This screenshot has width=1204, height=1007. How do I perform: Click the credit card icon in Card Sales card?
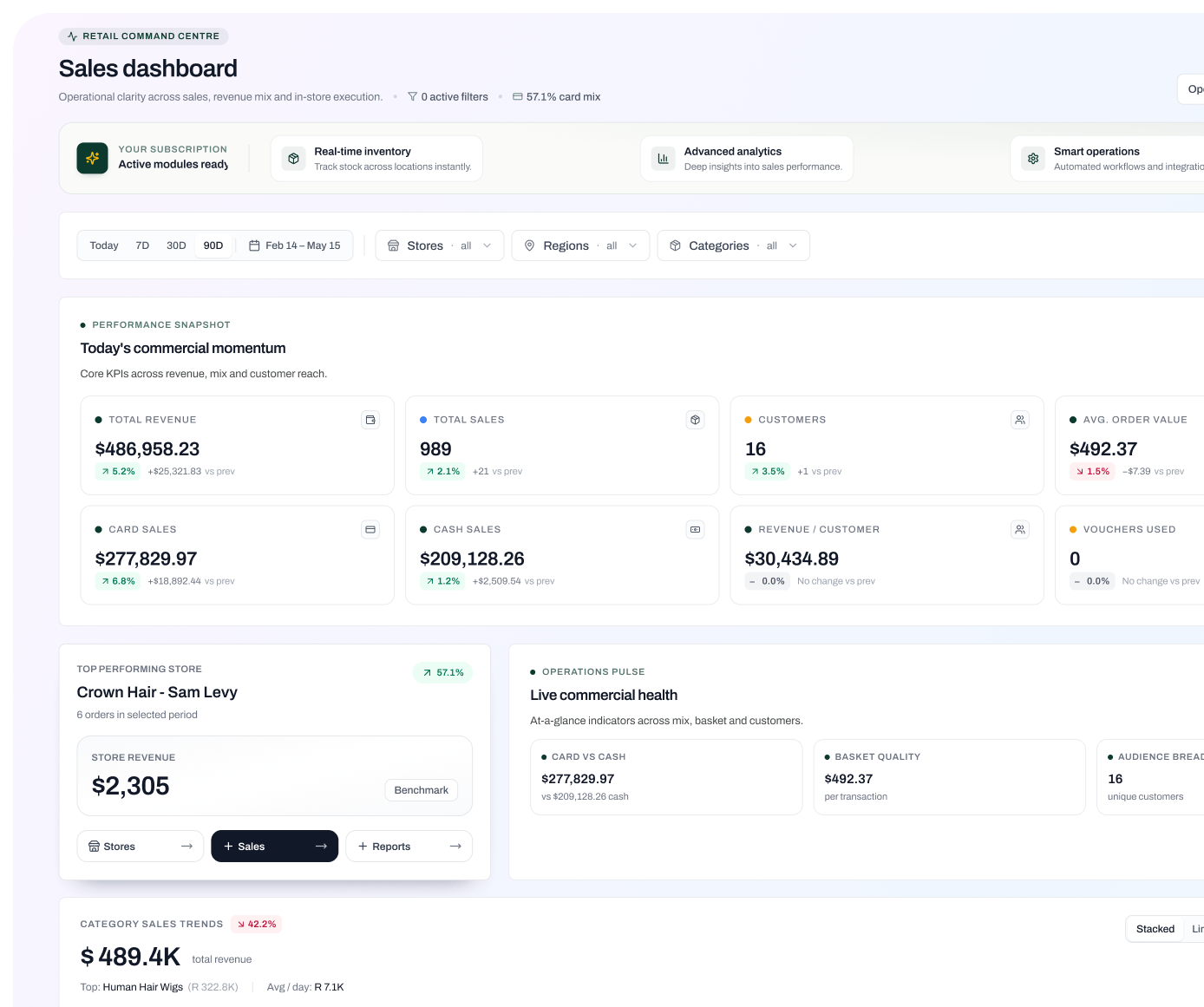[370, 530]
